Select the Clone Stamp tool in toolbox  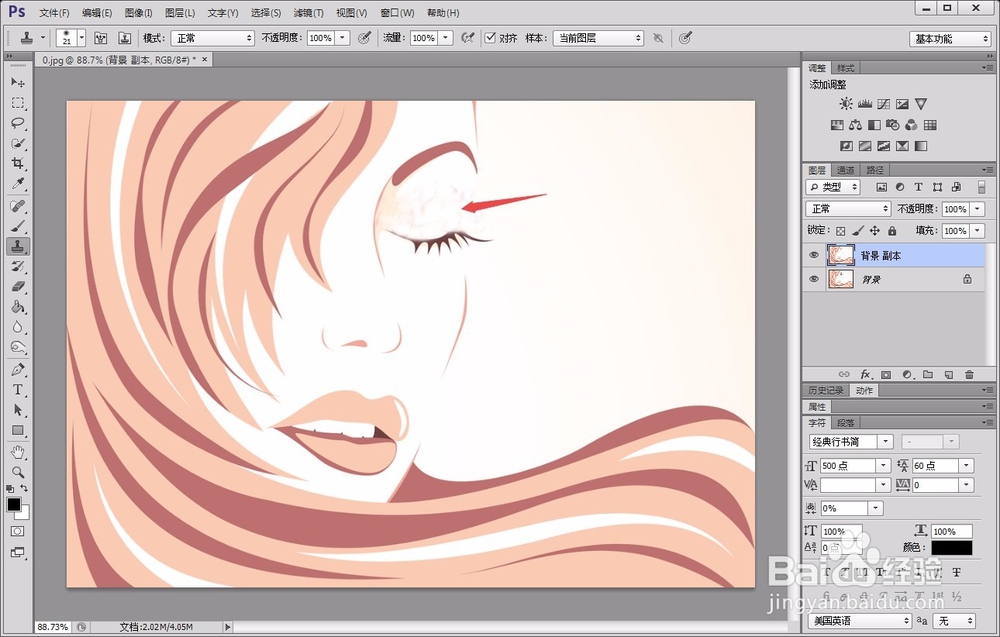[18, 246]
